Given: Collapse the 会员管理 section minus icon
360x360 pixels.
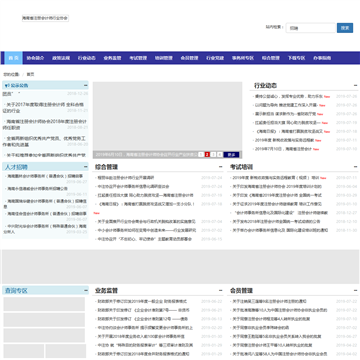Looking at the screenshot, I should pos(356,290).
